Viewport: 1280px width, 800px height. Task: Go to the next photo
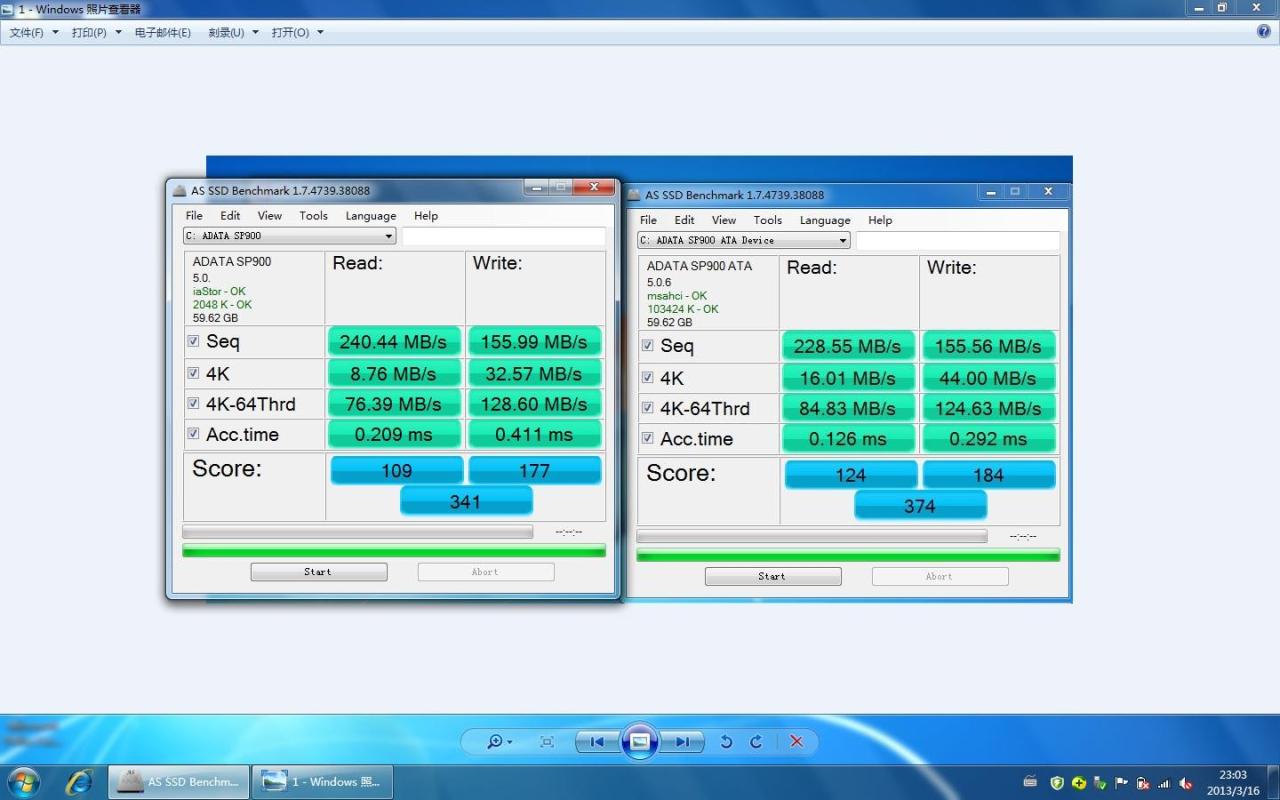click(x=682, y=742)
